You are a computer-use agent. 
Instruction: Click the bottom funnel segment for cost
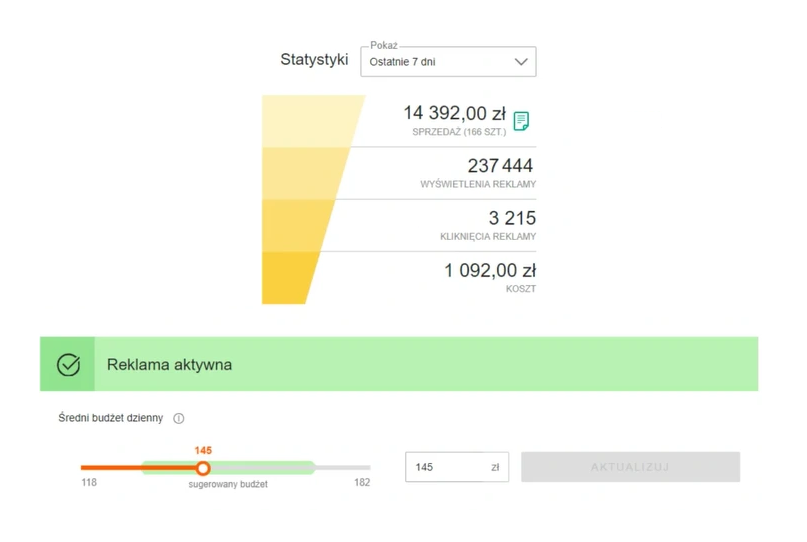(x=288, y=278)
